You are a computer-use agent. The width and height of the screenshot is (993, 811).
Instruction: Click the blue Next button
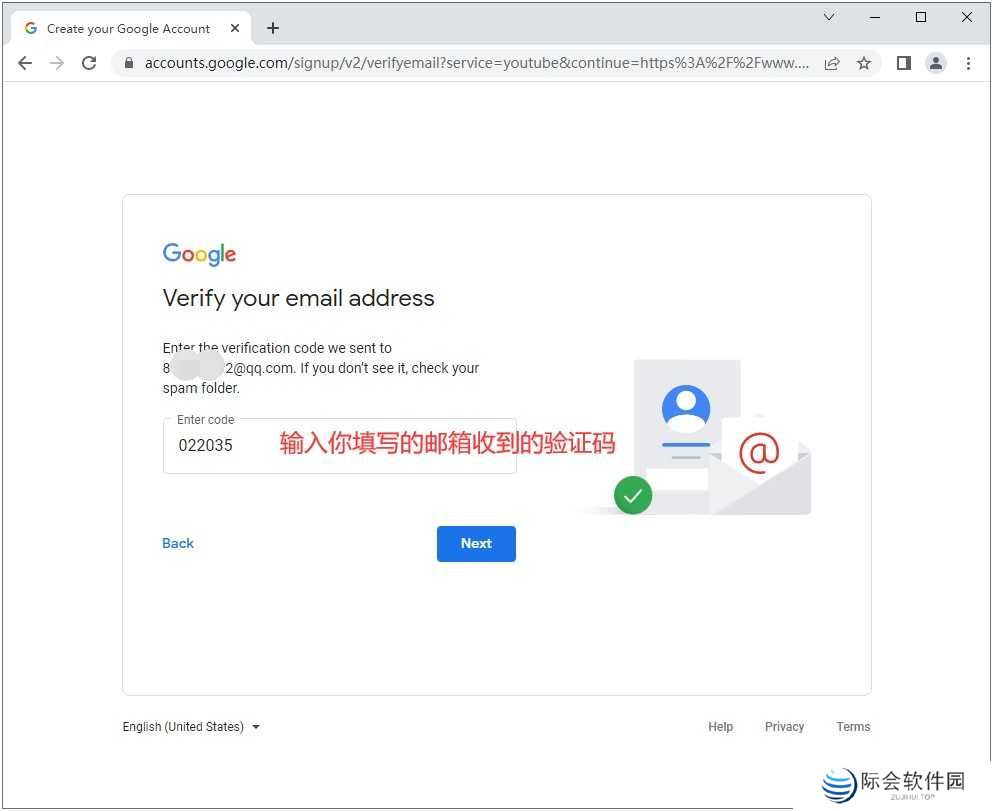click(476, 543)
